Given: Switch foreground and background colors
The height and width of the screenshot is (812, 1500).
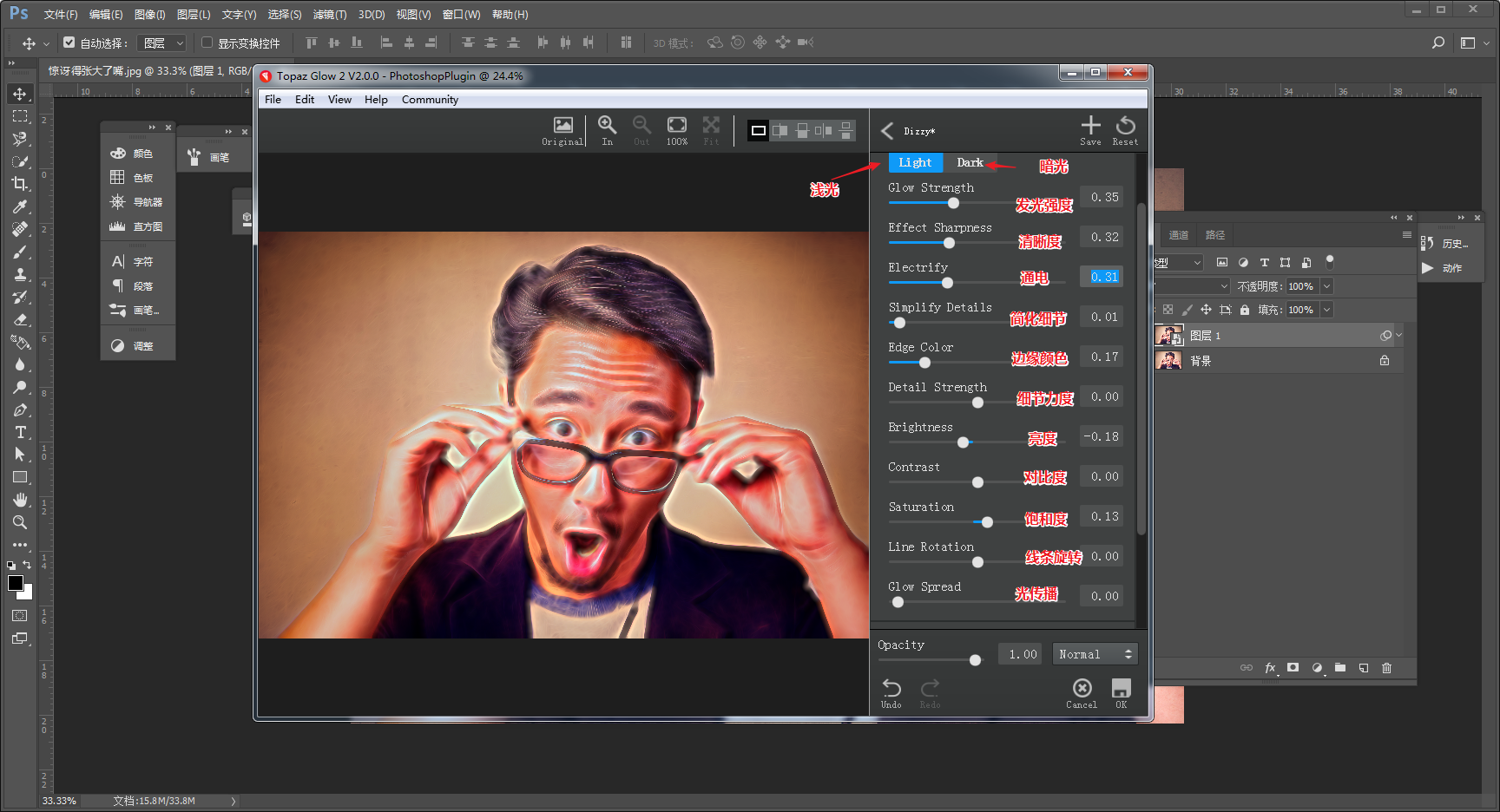Looking at the screenshot, I should coord(27,565).
